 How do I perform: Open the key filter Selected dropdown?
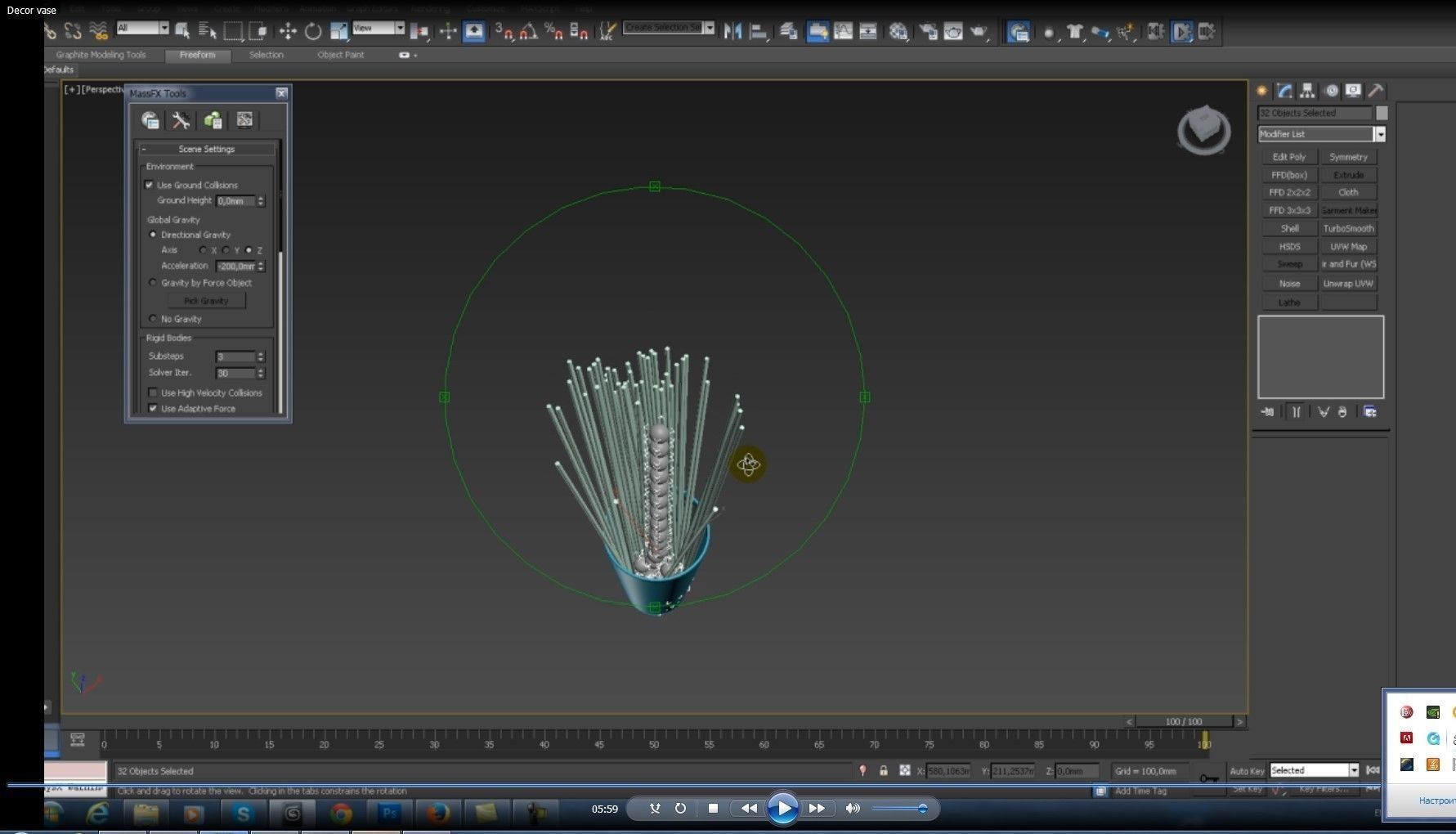[1315, 770]
